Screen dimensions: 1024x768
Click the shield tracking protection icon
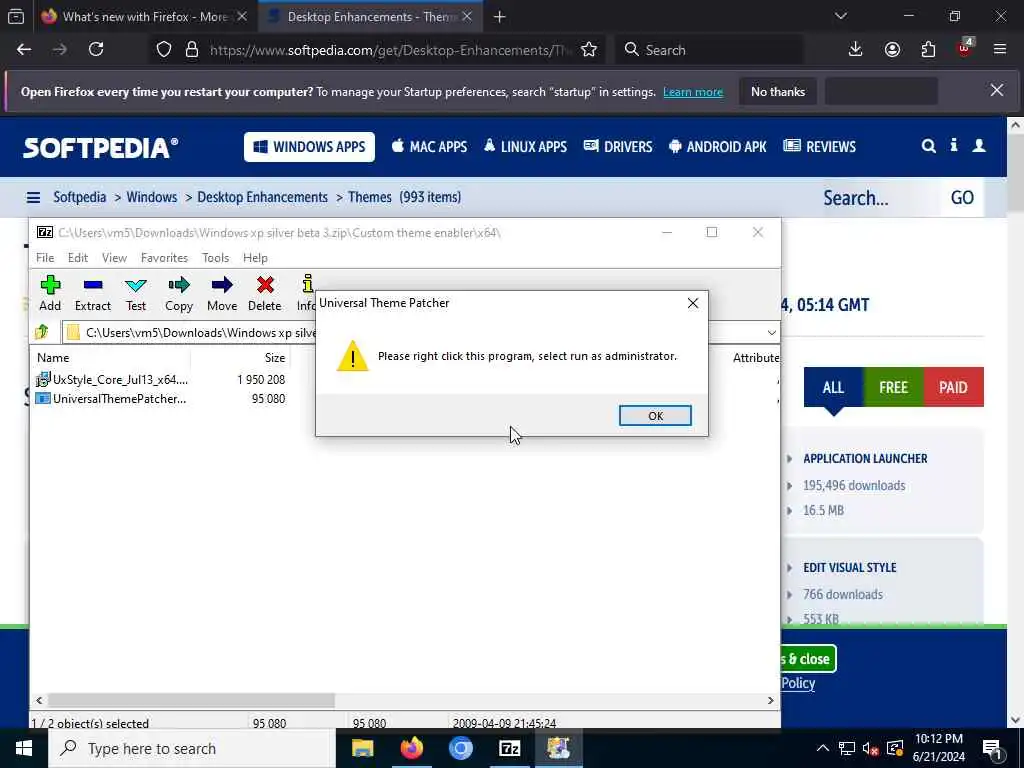point(164,50)
